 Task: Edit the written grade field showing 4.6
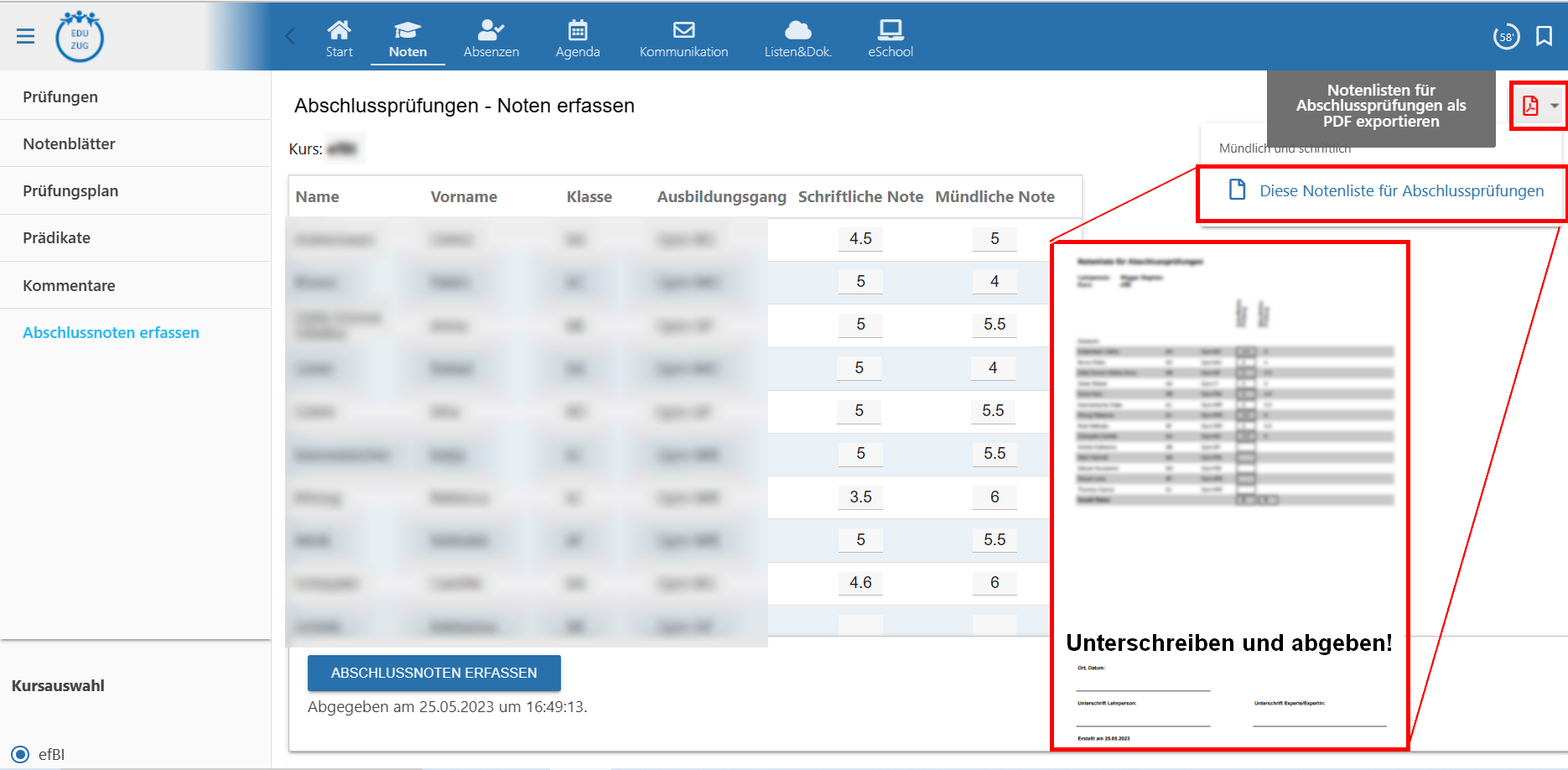pos(860,582)
